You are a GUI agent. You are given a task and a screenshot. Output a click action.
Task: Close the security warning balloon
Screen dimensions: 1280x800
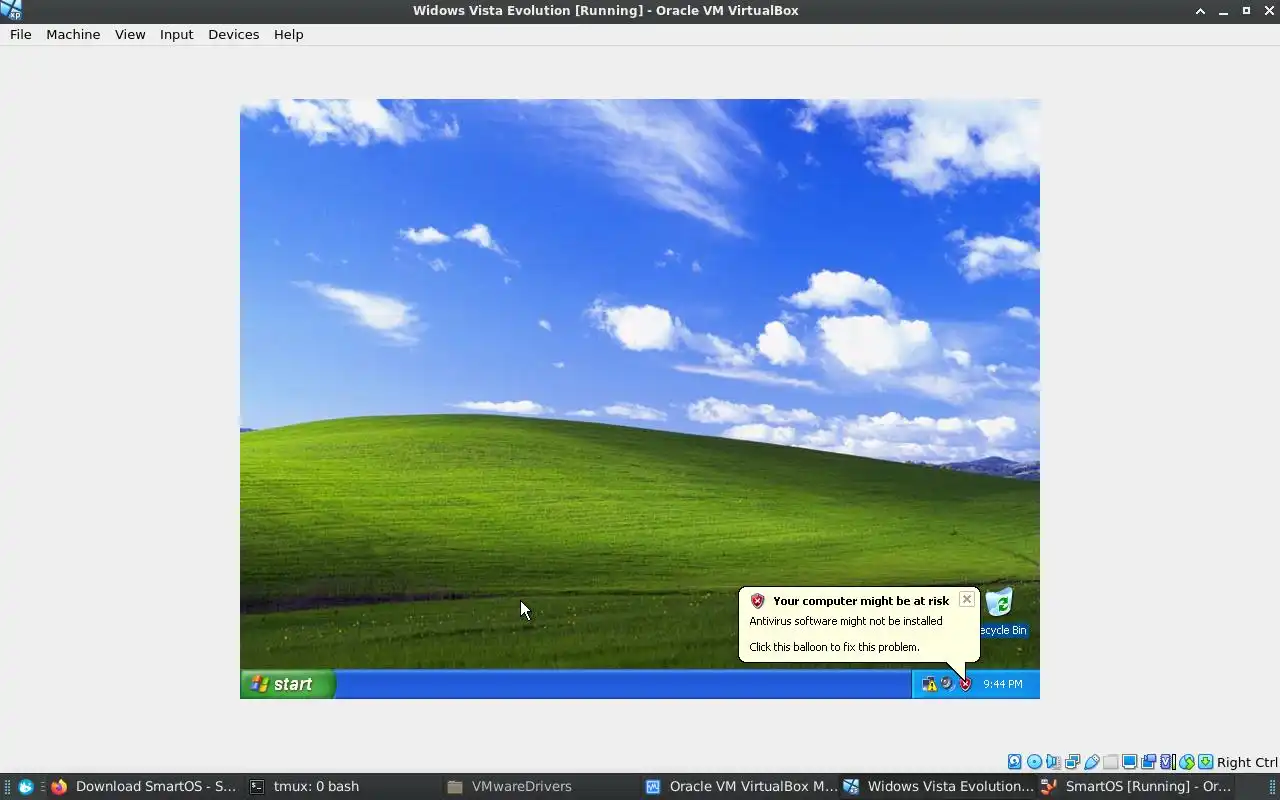[966, 599]
